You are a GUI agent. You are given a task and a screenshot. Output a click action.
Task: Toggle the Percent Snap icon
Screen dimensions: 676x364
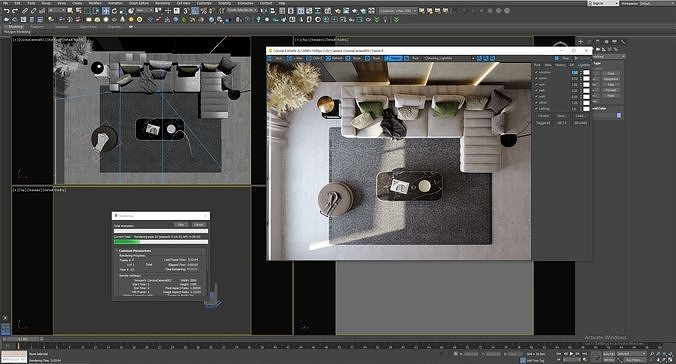tap(203, 10)
